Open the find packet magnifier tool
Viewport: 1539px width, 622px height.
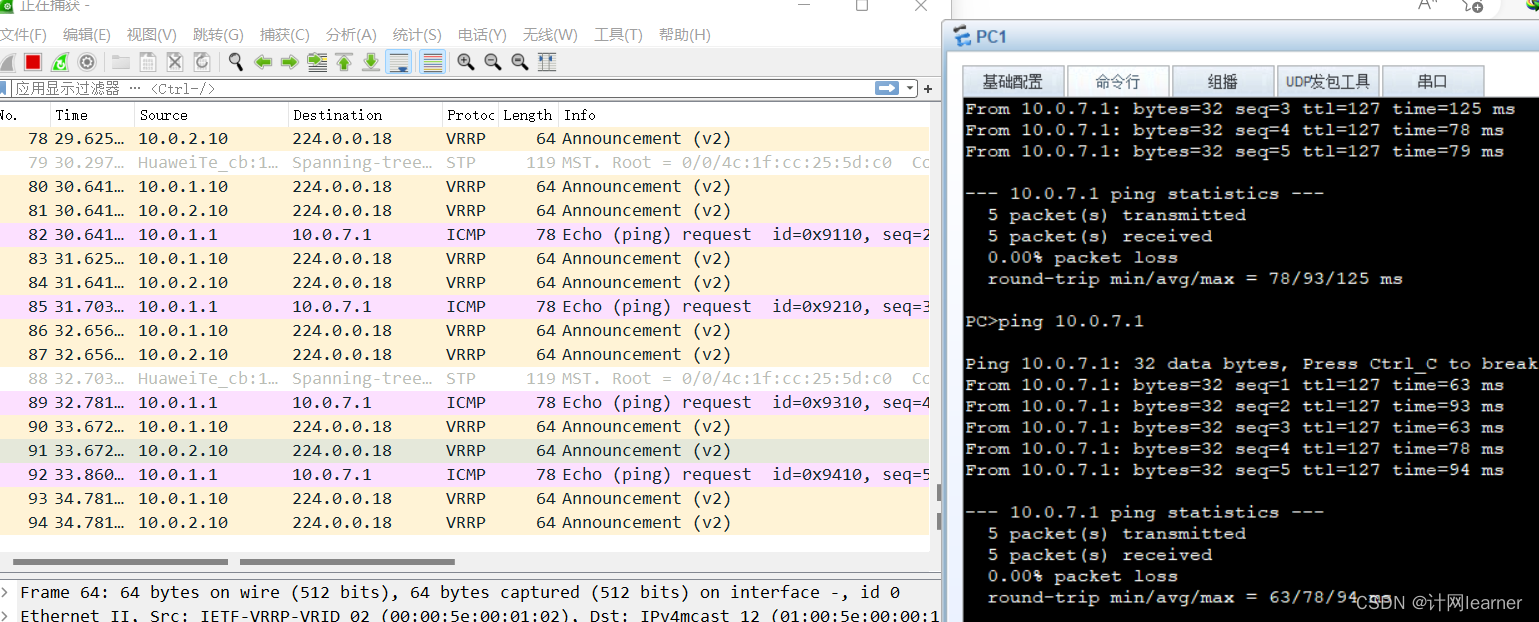click(x=236, y=62)
